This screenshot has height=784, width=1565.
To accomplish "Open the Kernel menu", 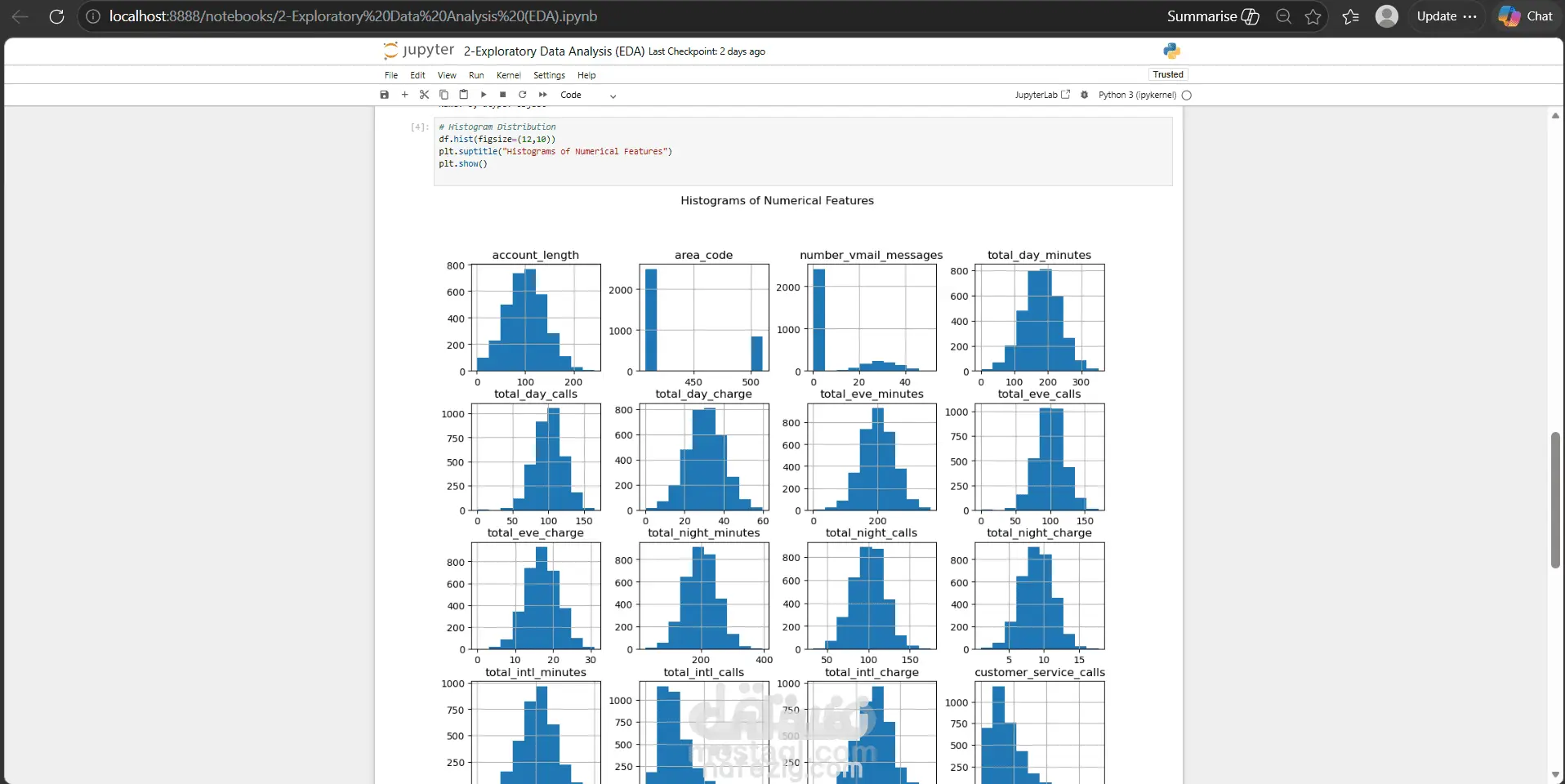I will (508, 75).
